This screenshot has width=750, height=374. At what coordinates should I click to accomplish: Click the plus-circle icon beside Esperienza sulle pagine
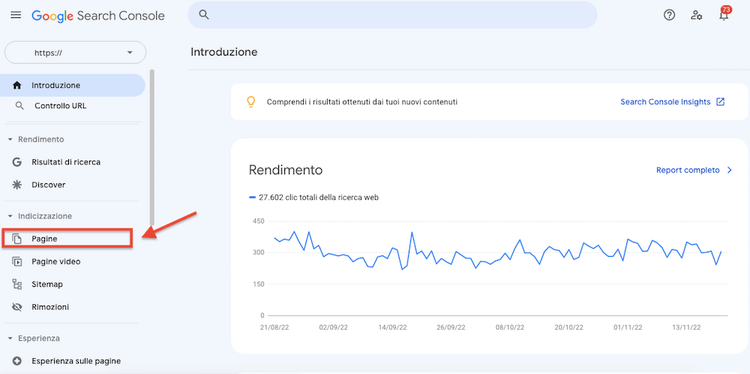click(x=17, y=361)
